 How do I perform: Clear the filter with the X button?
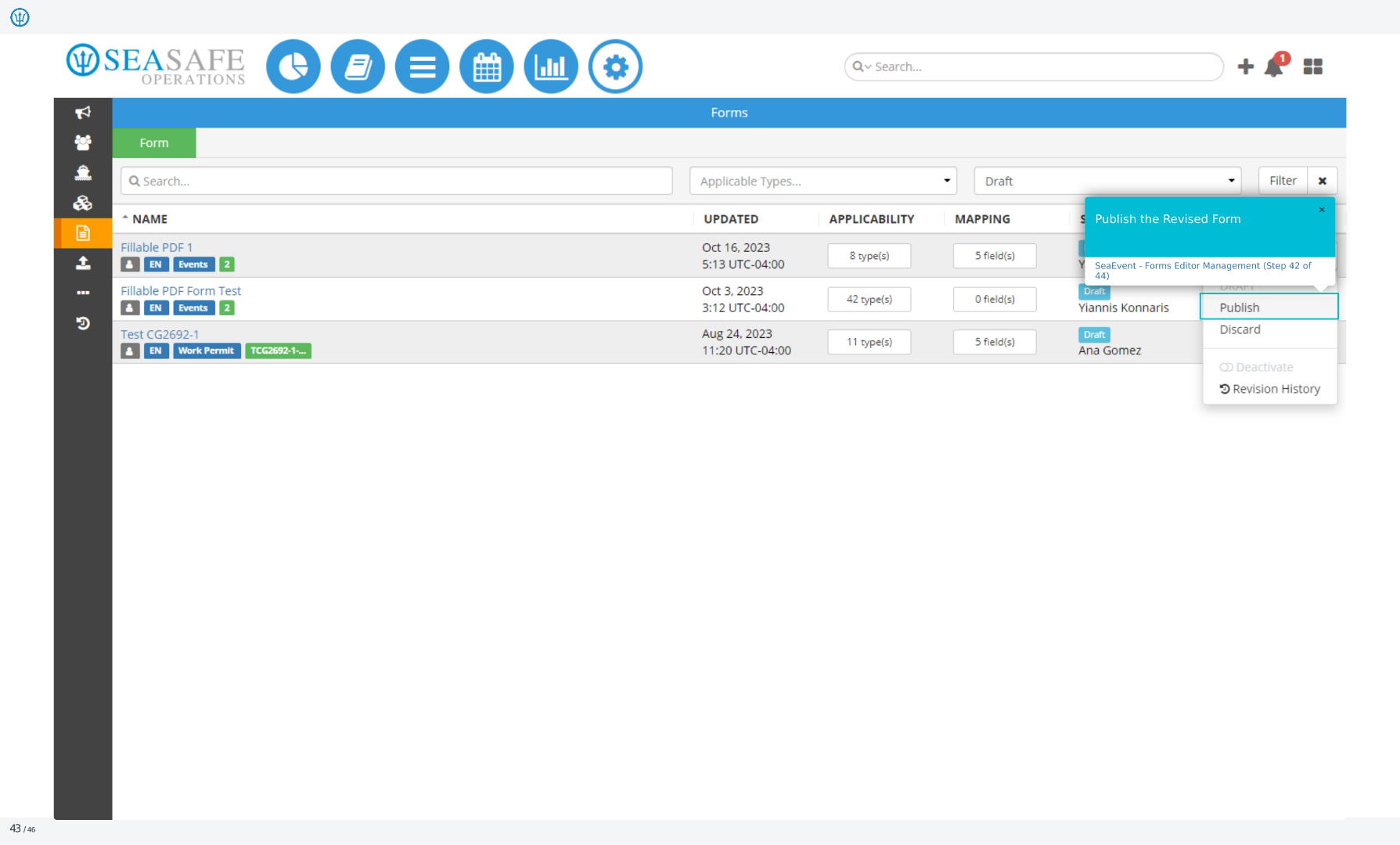[1323, 181]
